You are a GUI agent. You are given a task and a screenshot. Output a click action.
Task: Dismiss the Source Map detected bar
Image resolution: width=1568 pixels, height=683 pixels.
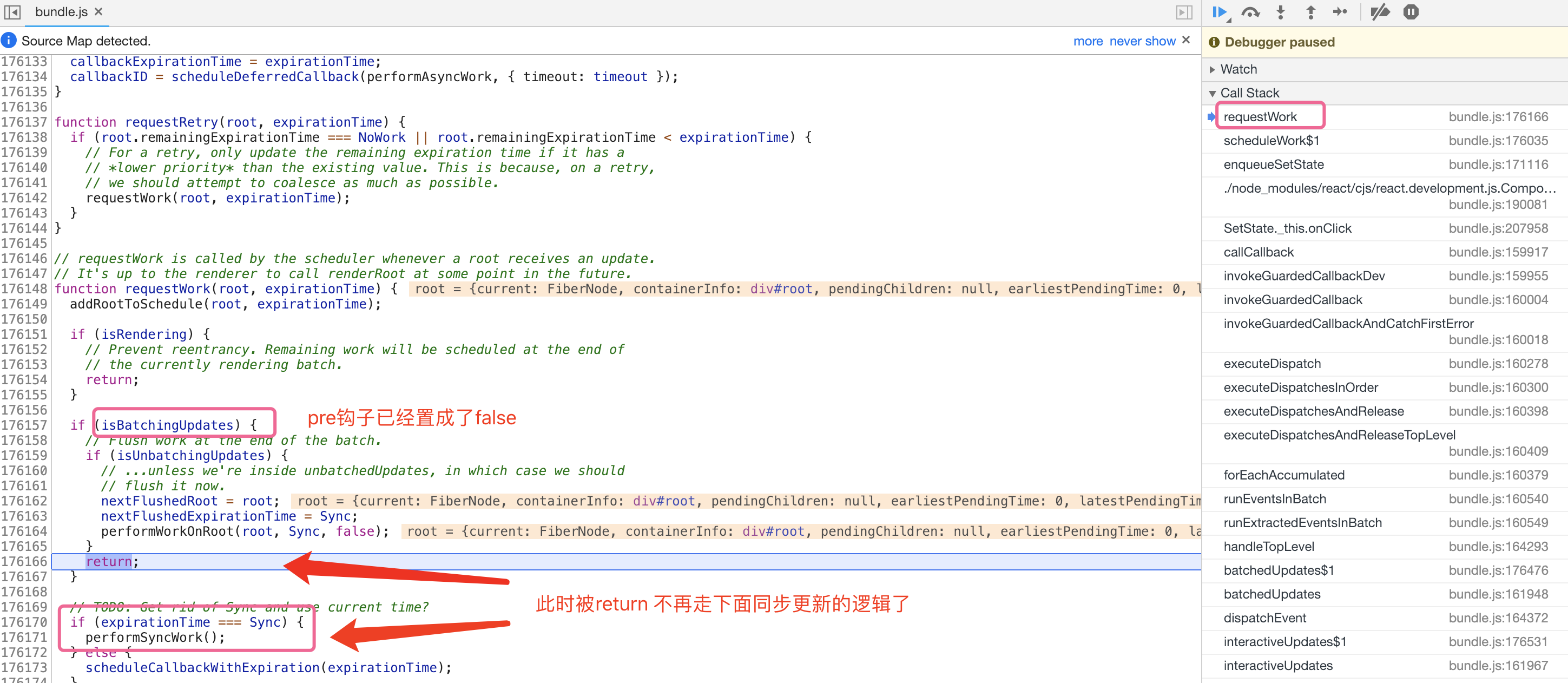pyautogui.click(x=1186, y=40)
